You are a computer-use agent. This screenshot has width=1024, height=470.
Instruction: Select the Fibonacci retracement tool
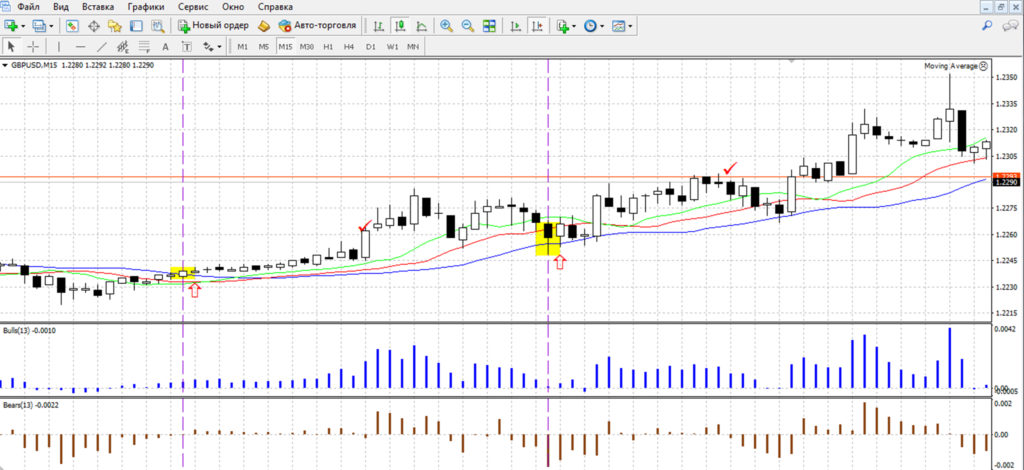(144, 46)
